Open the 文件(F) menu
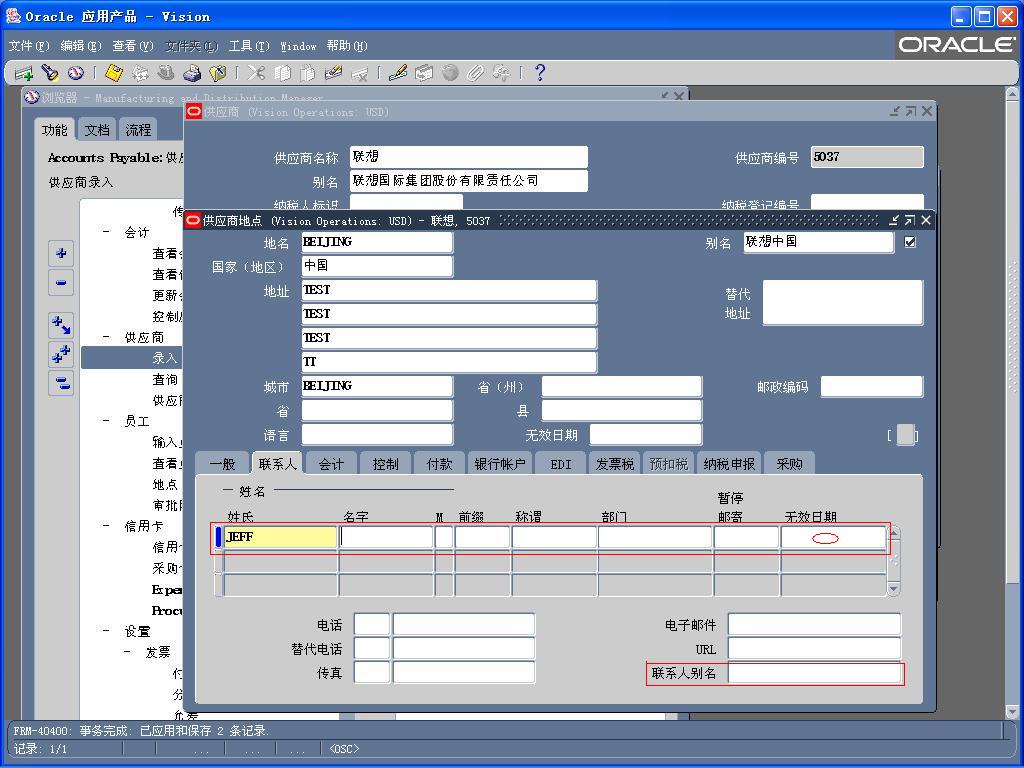Screen dimensions: 1024x768 (x=29, y=46)
